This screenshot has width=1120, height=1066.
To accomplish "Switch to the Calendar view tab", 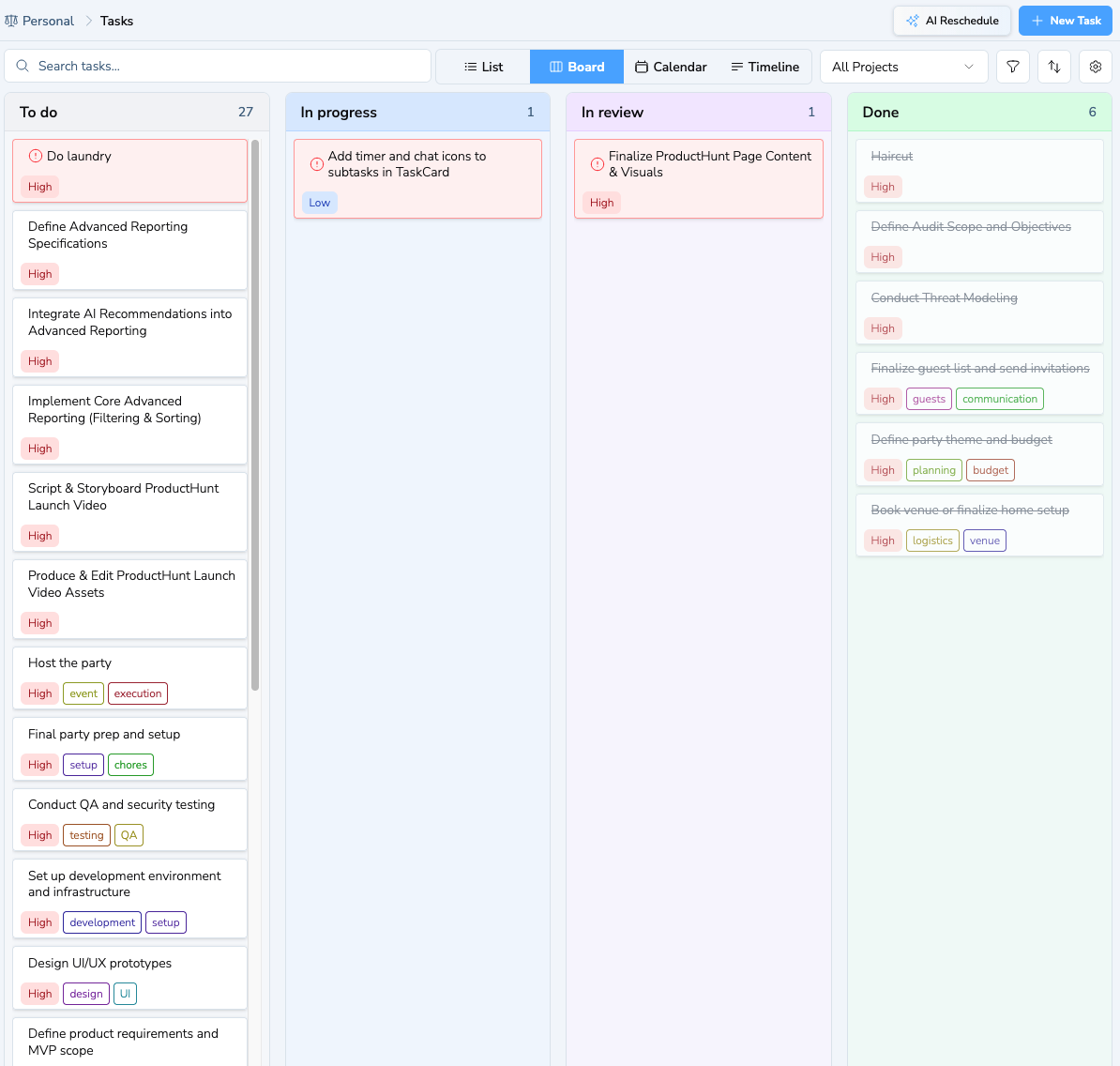I will pos(671,67).
